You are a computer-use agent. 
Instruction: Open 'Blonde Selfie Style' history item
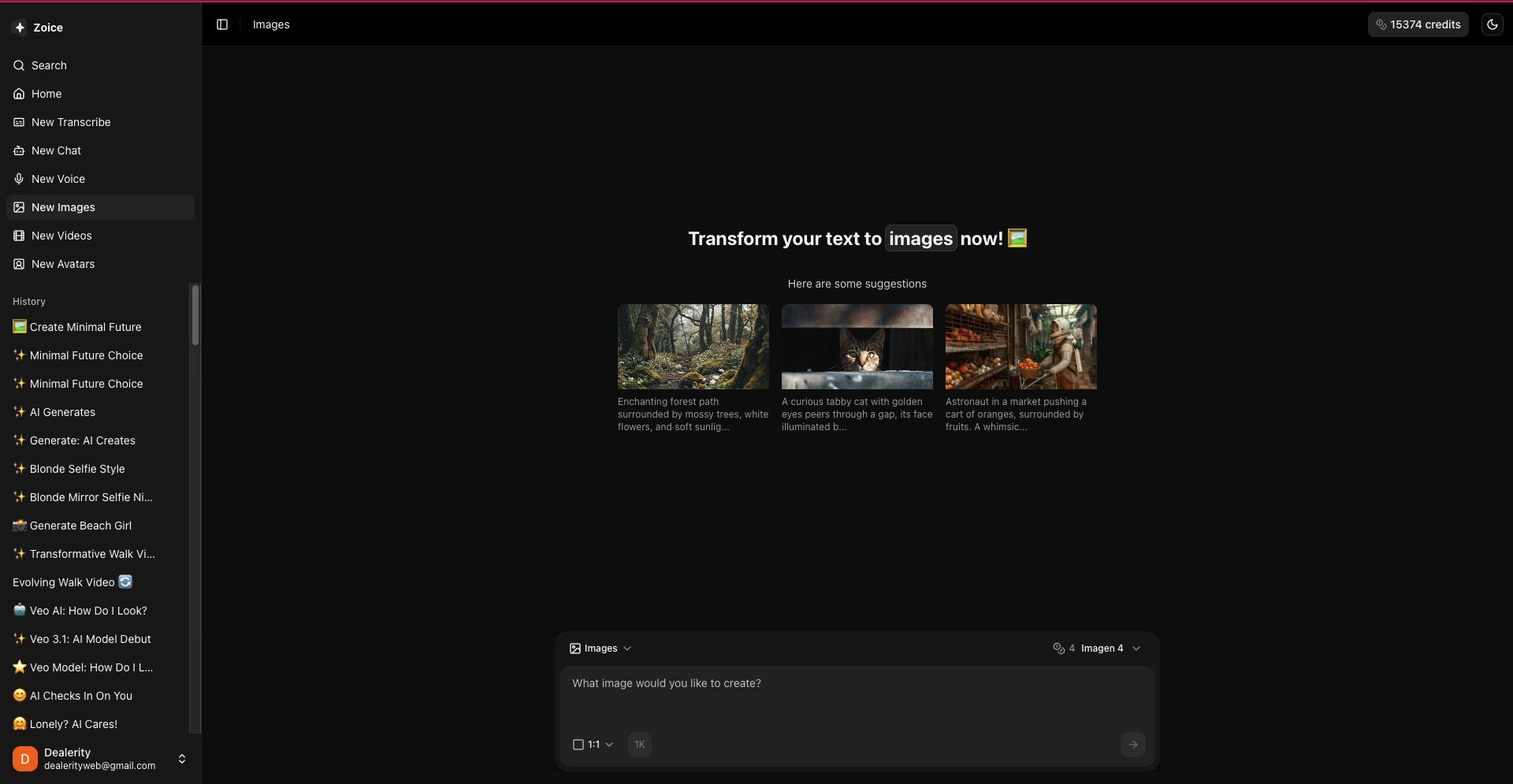(x=77, y=469)
